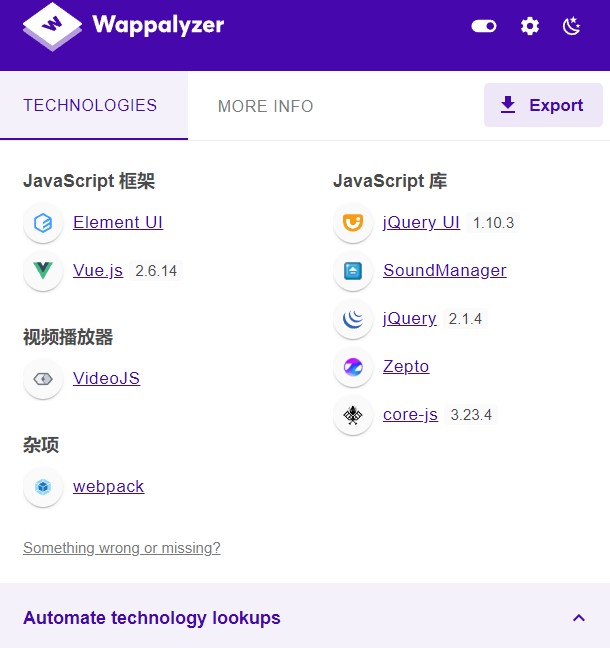Click jQuery version 2.1.4 badge
Viewport: 610px width, 648px height.
[465, 319]
